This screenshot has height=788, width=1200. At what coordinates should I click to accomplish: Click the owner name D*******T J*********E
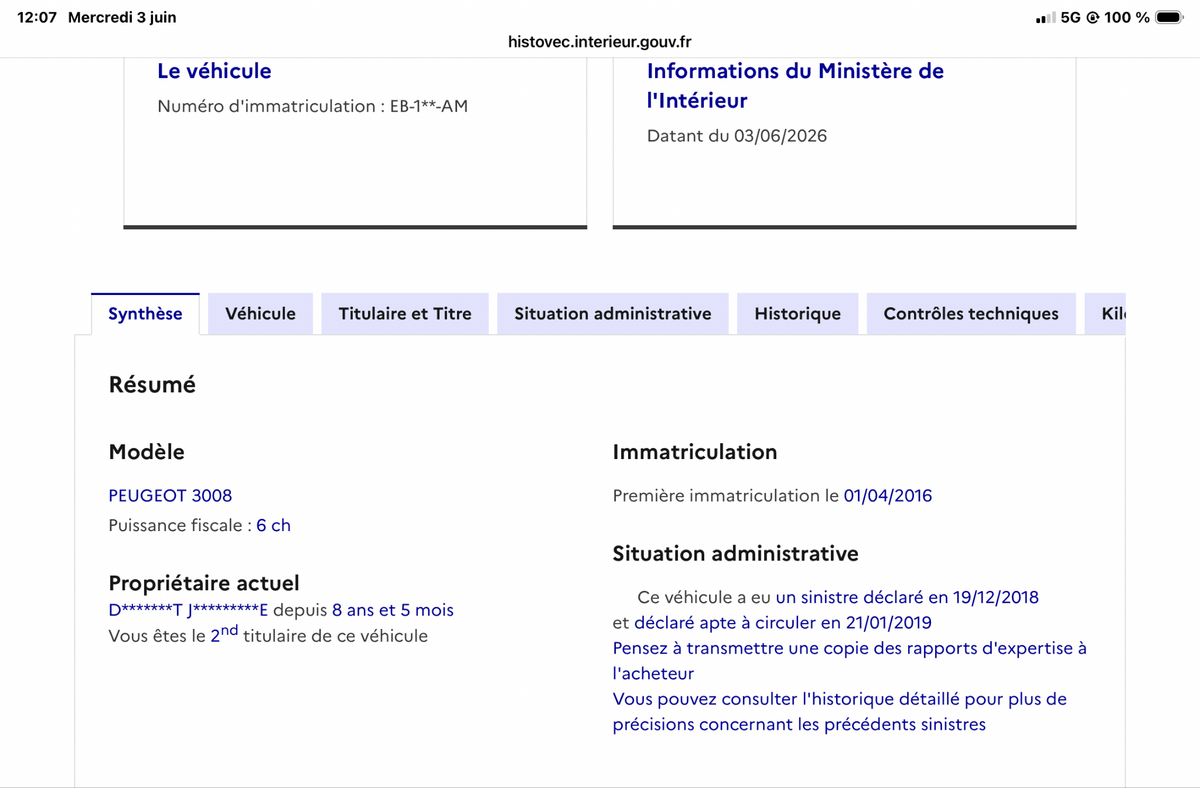(x=188, y=610)
